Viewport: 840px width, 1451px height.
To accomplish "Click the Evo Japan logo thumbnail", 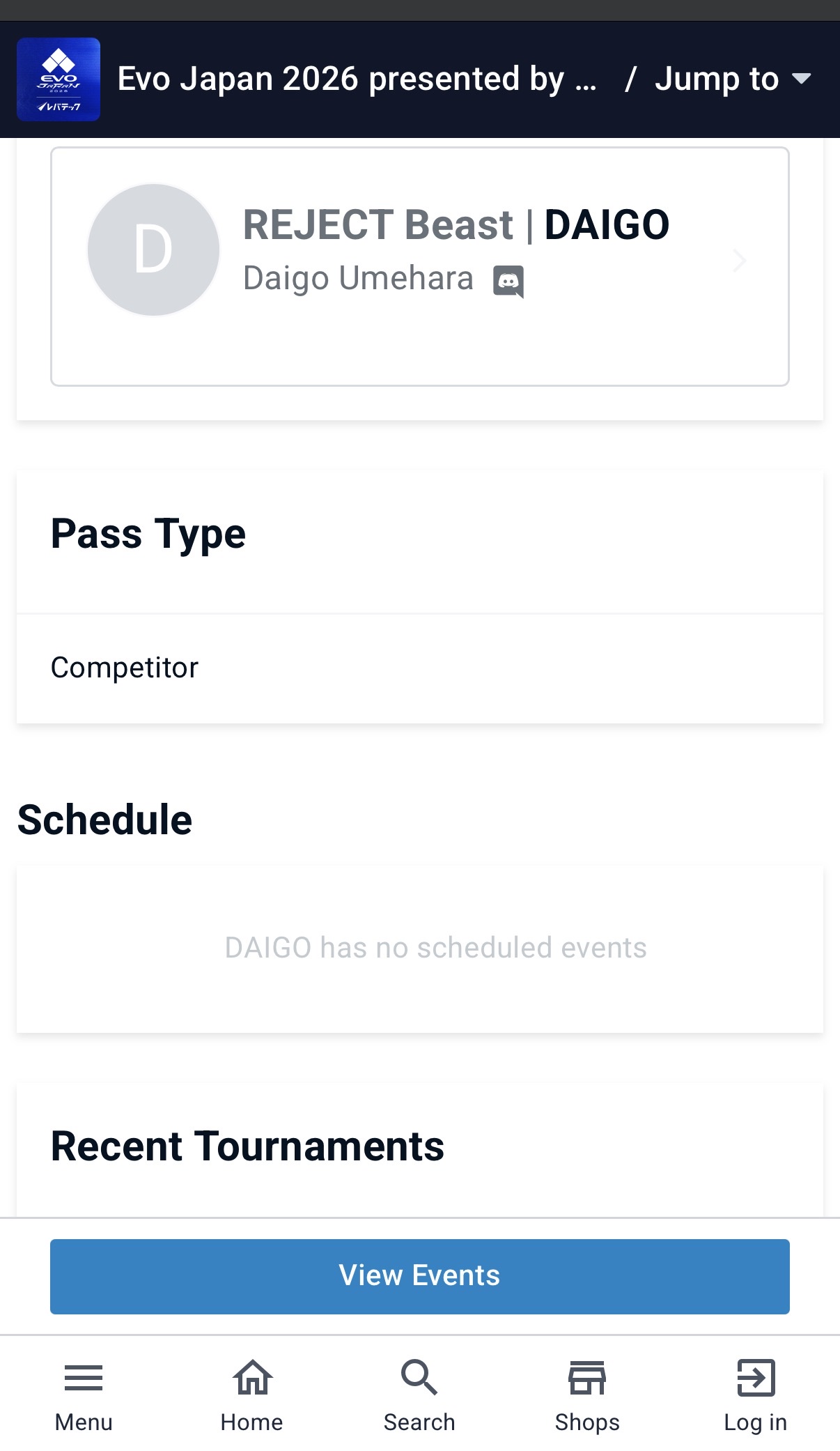I will tap(59, 79).
